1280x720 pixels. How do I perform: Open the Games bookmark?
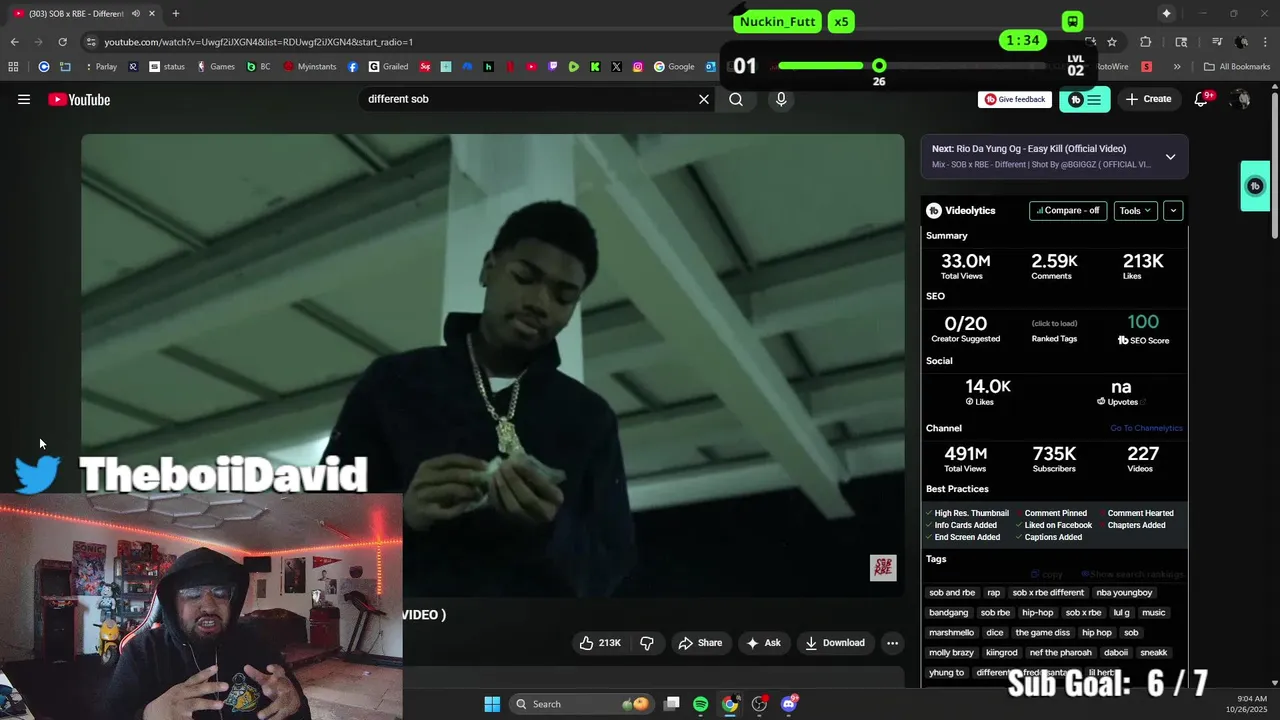pyautogui.click(x=216, y=67)
